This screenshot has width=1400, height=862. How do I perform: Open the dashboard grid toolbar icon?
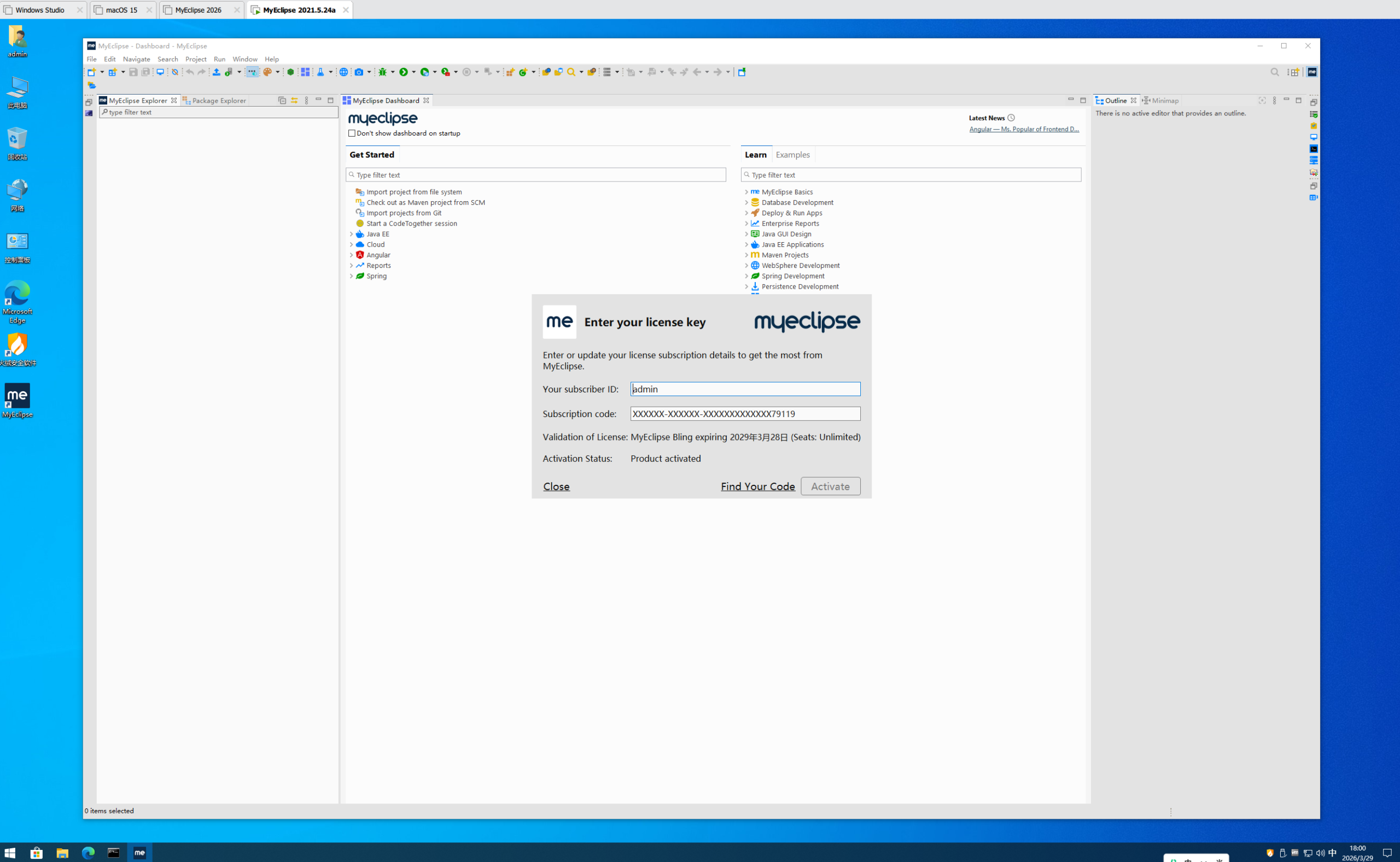(x=306, y=72)
